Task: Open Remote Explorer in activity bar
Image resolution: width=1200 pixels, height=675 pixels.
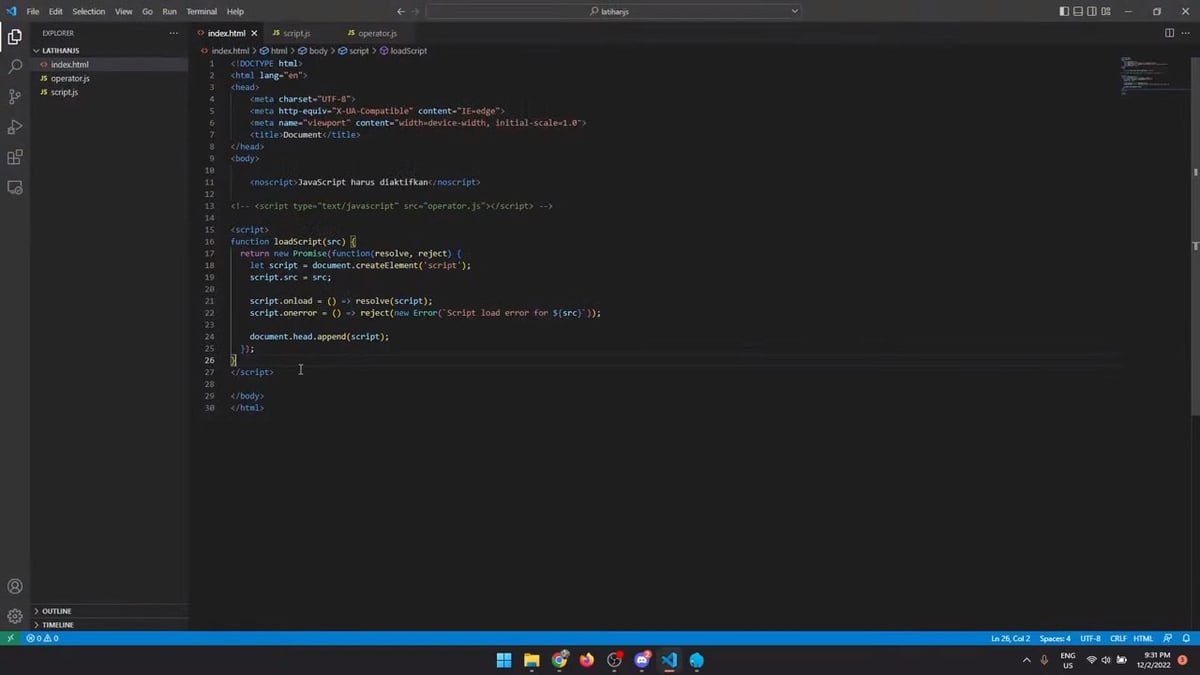Action: [15, 187]
